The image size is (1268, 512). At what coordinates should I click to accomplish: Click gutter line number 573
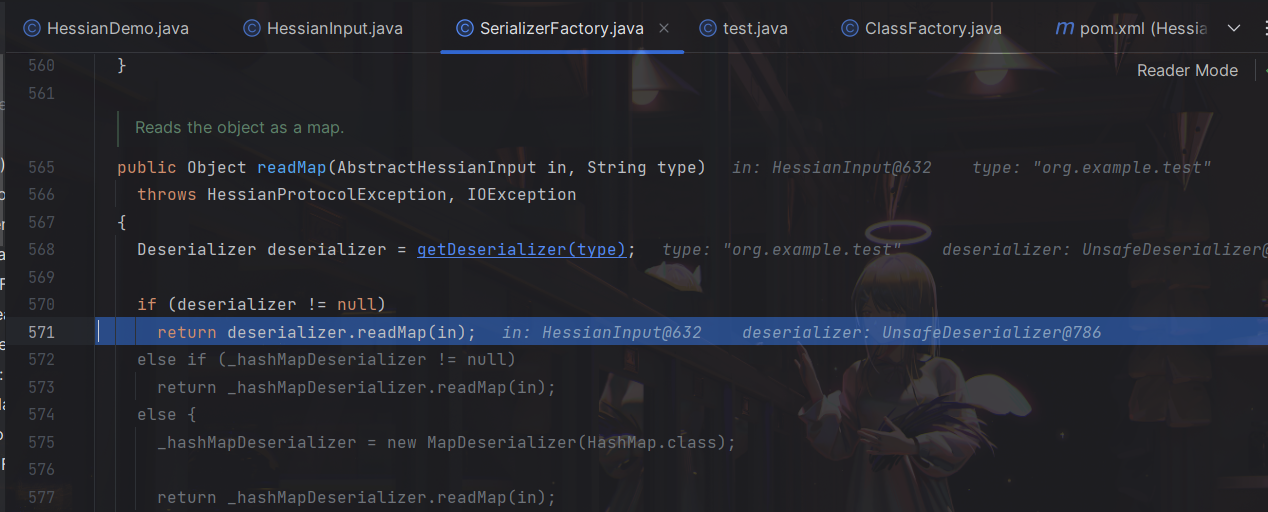point(41,387)
